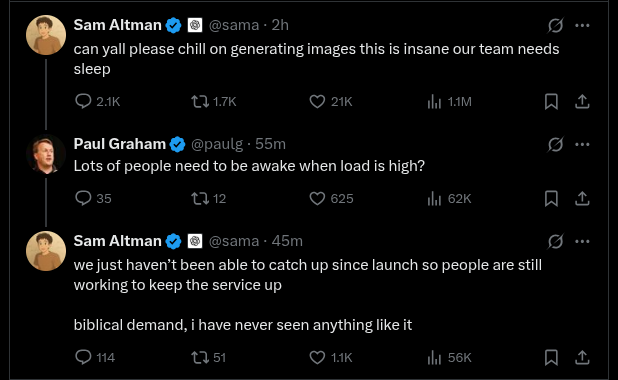618x380 pixels.
Task: Share the 'biblical demand' tweet
Action: click(x=582, y=358)
